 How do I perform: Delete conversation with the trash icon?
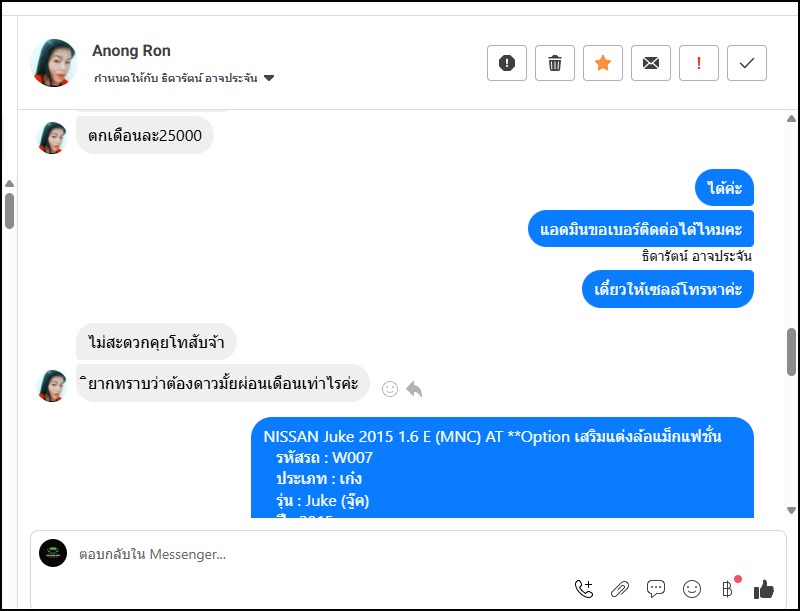point(555,63)
